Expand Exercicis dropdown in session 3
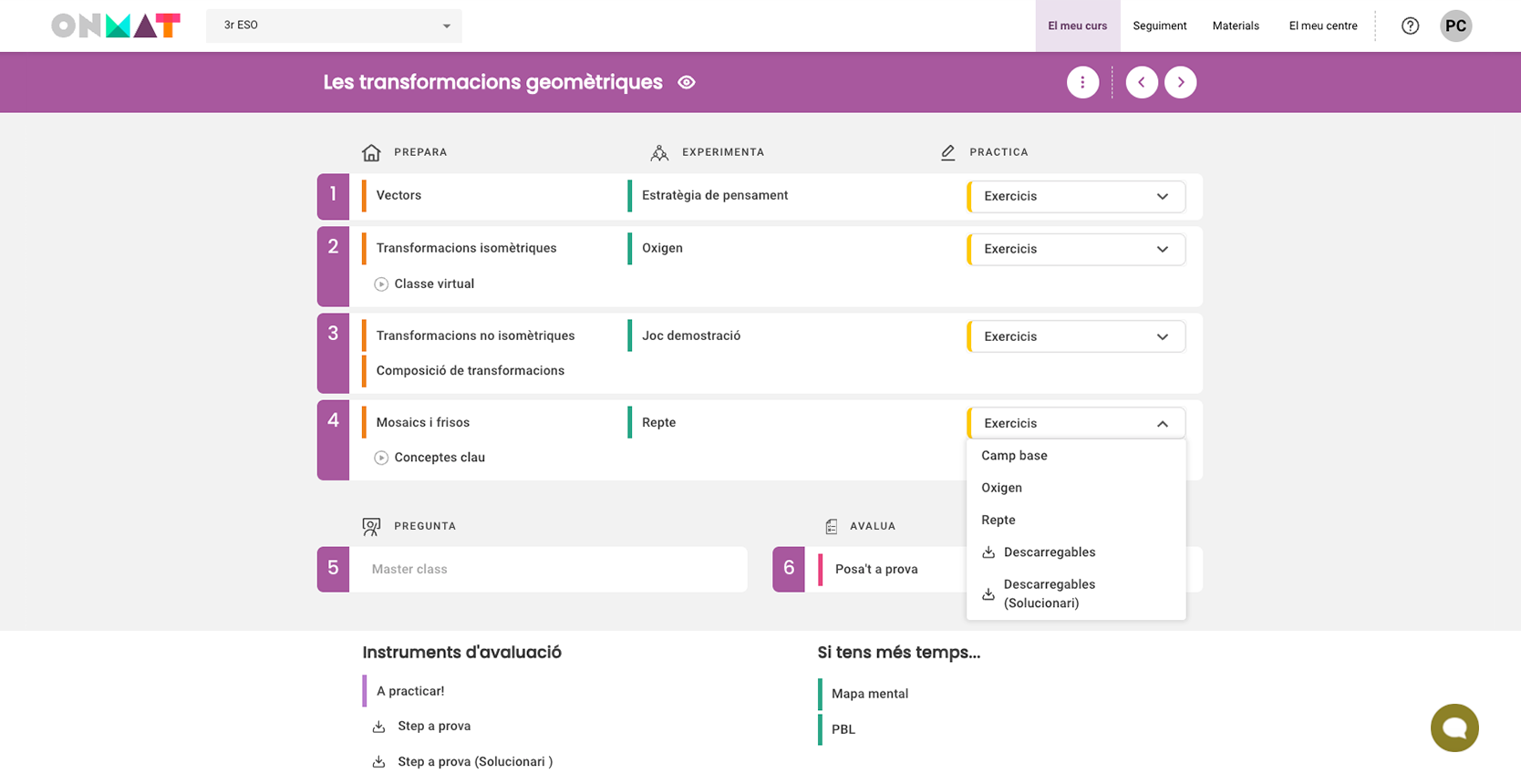 point(1076,336)
